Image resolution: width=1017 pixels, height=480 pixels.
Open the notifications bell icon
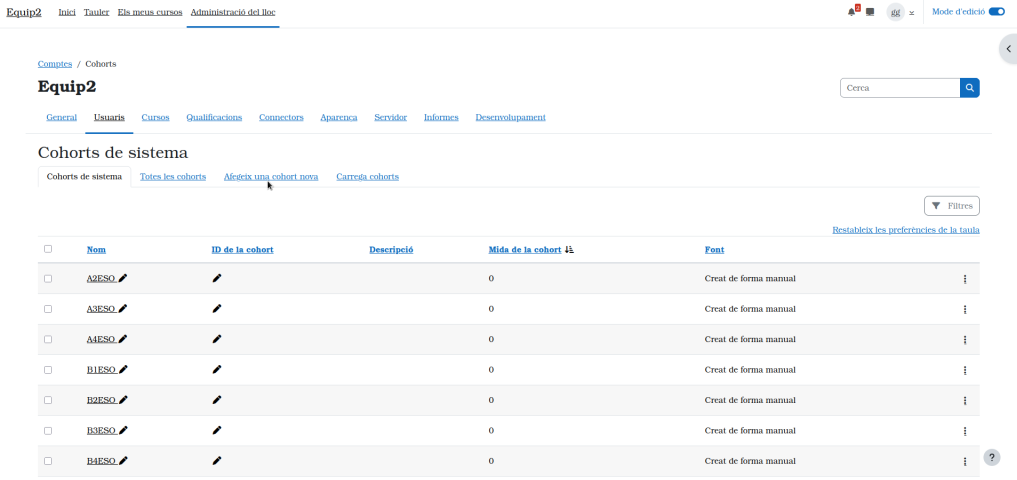pyautogui.click(x=852, y=12)
